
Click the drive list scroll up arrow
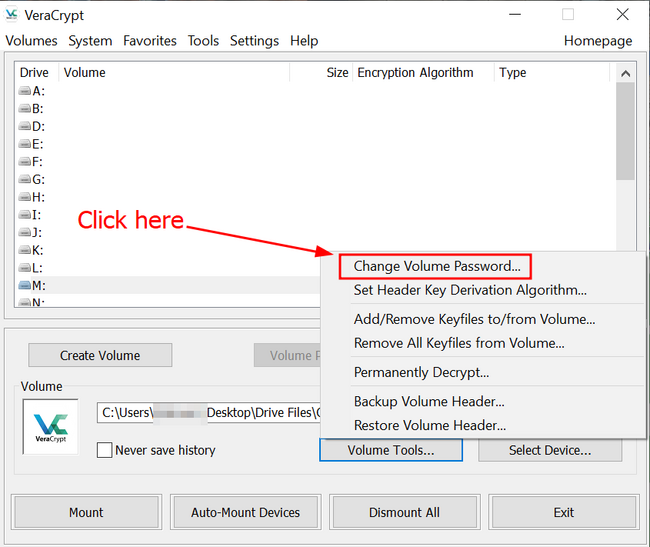click(626, 73)
